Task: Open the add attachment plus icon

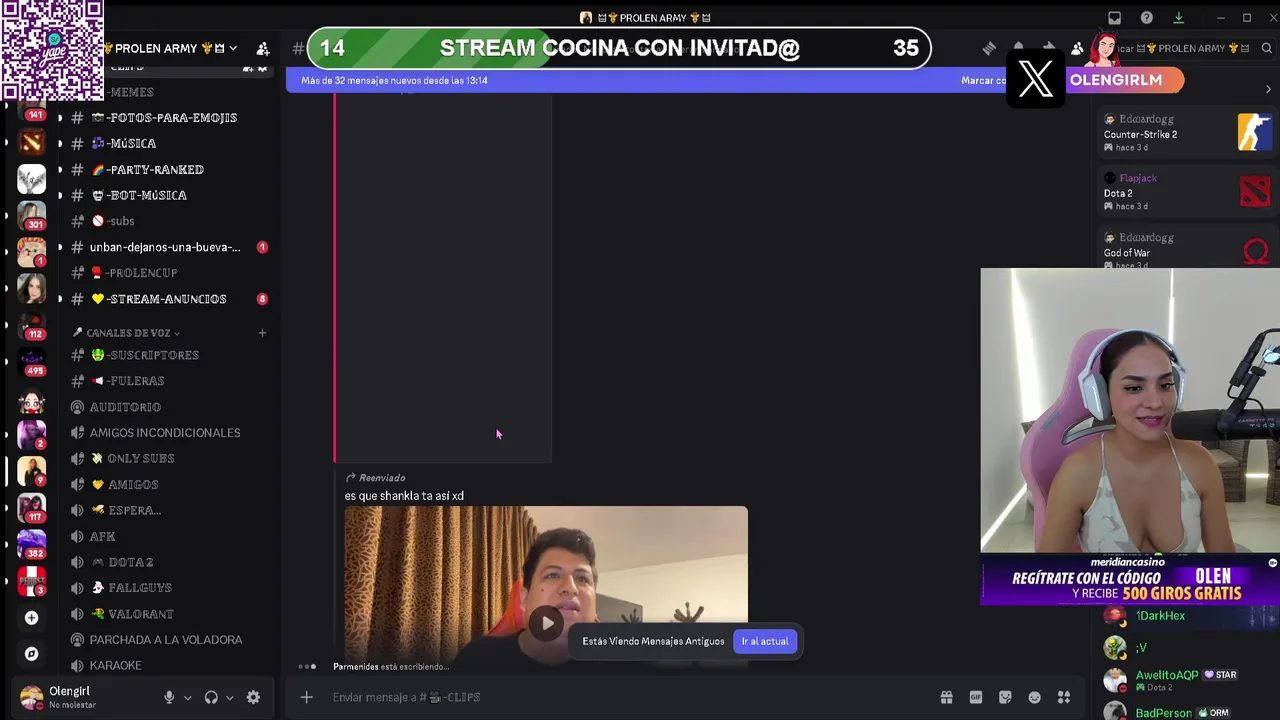Action: [x=307, y=697]
